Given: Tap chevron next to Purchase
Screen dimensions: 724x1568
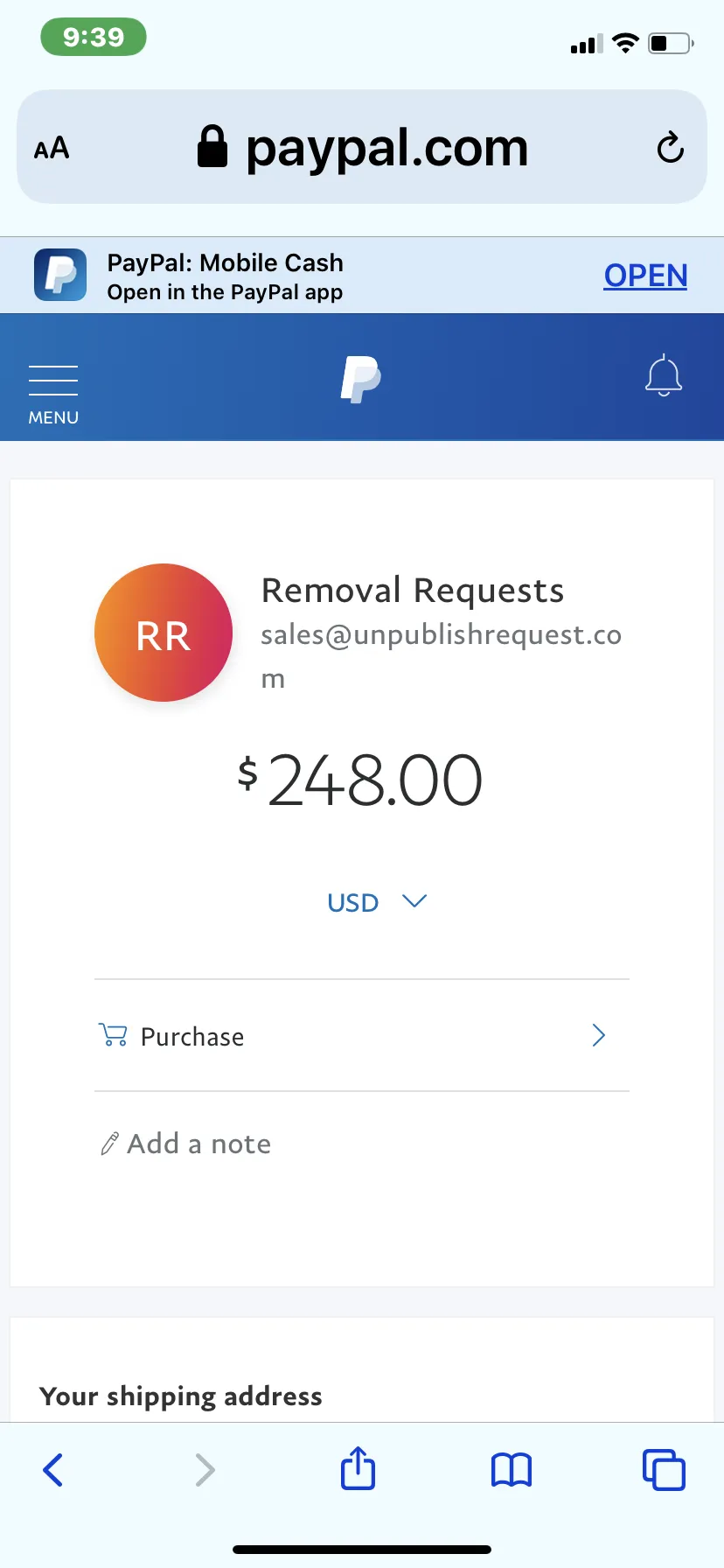Looking at the screenshot, I should (x=599, y=1036).
